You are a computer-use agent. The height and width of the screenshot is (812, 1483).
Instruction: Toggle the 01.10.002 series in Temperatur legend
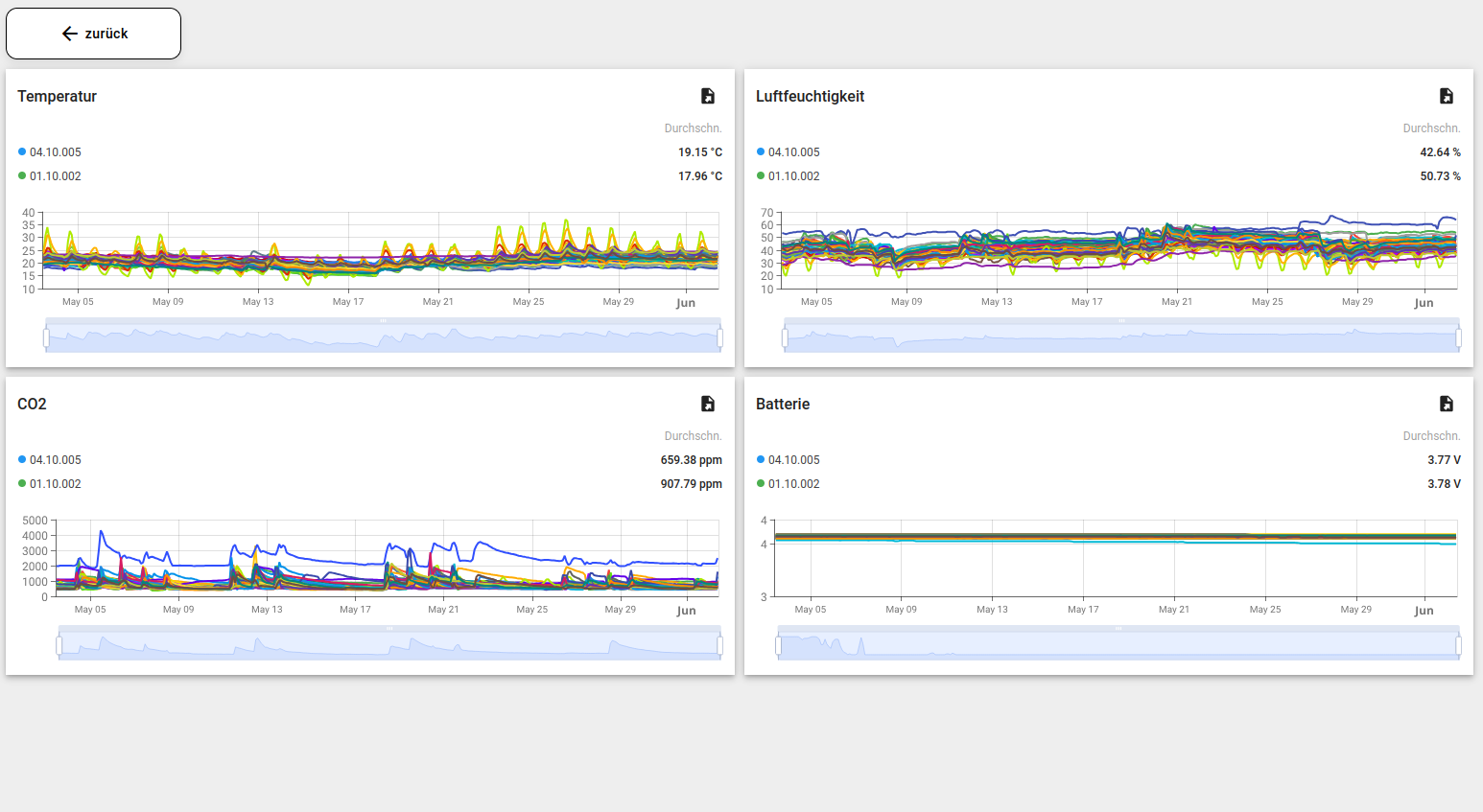pos(50,176)
